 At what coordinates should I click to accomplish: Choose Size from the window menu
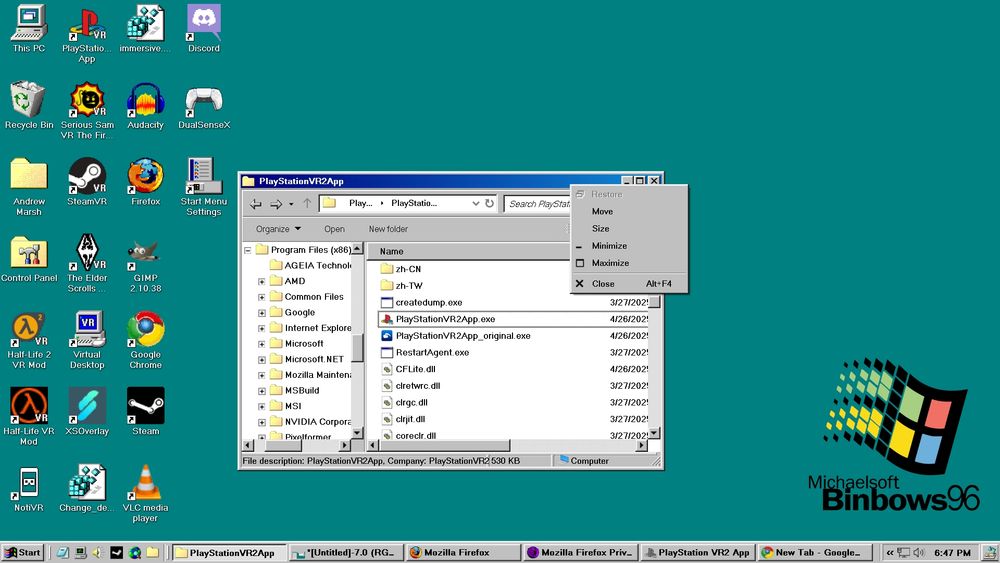pos(629,228)
